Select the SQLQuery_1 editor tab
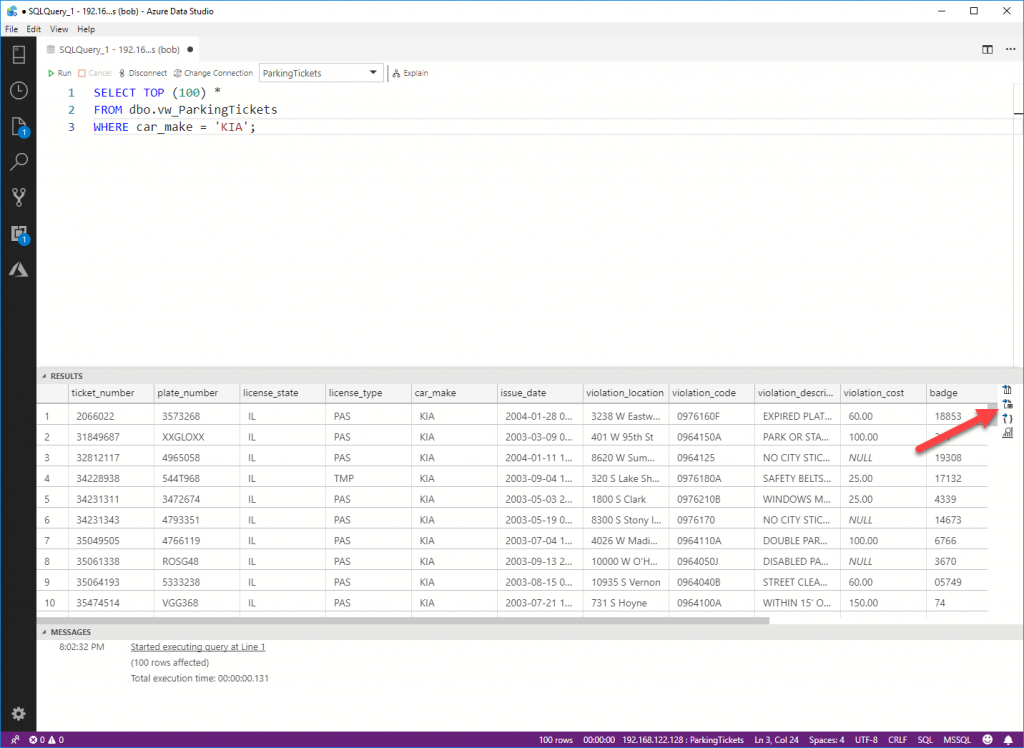The height and width of the screenshot is (748, 1024). pyautogui.click(x=118, y=50)
